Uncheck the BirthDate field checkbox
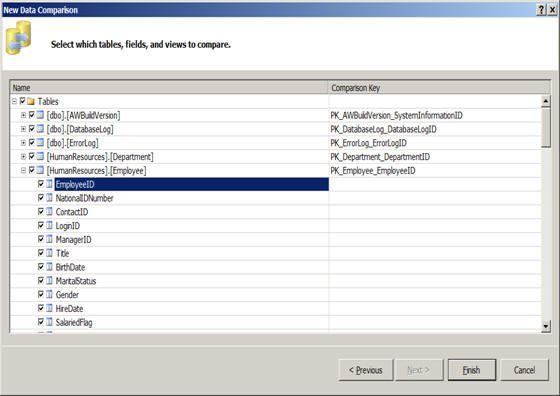 click(41, 267)
